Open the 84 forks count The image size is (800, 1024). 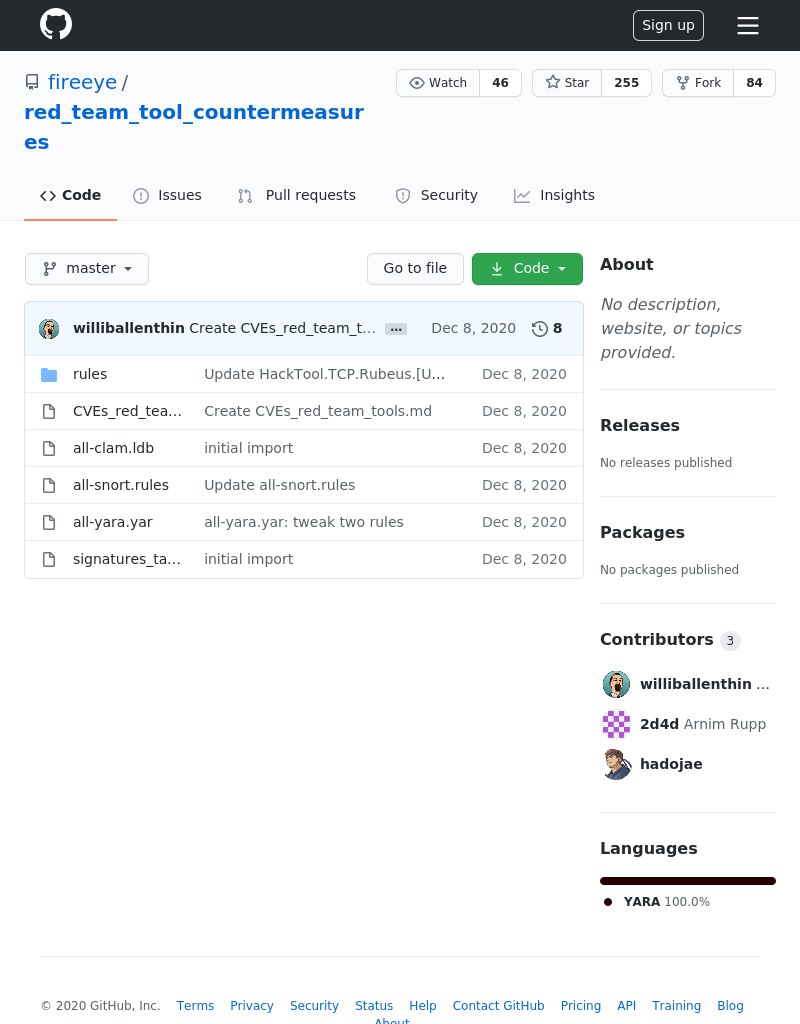(754, 83)
